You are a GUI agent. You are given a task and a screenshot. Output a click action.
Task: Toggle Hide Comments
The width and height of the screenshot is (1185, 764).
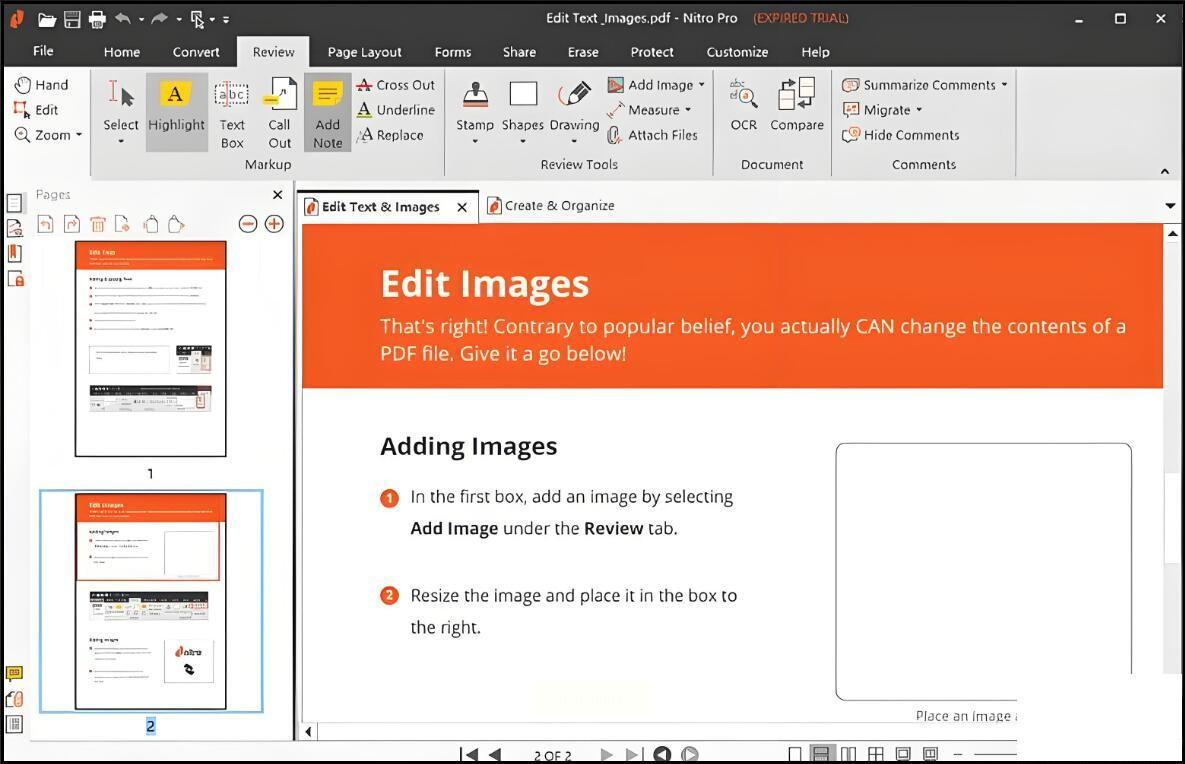901,135
